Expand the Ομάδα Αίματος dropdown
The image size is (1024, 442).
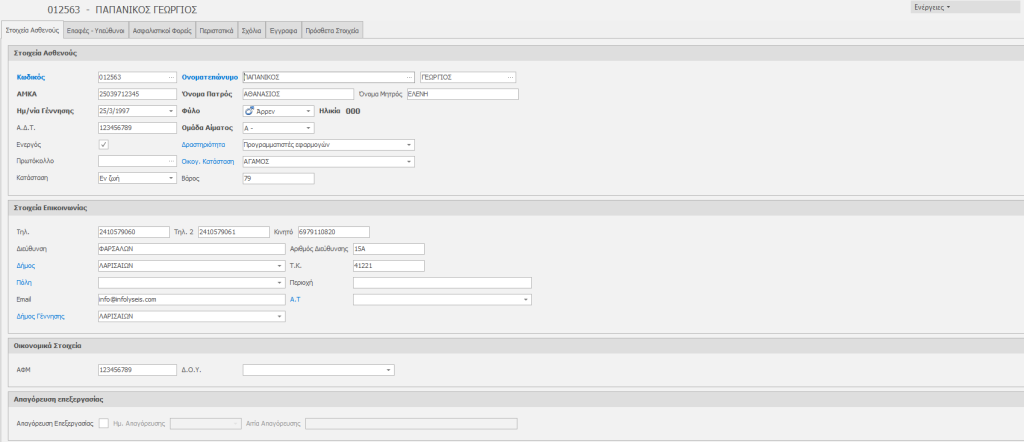309,128
